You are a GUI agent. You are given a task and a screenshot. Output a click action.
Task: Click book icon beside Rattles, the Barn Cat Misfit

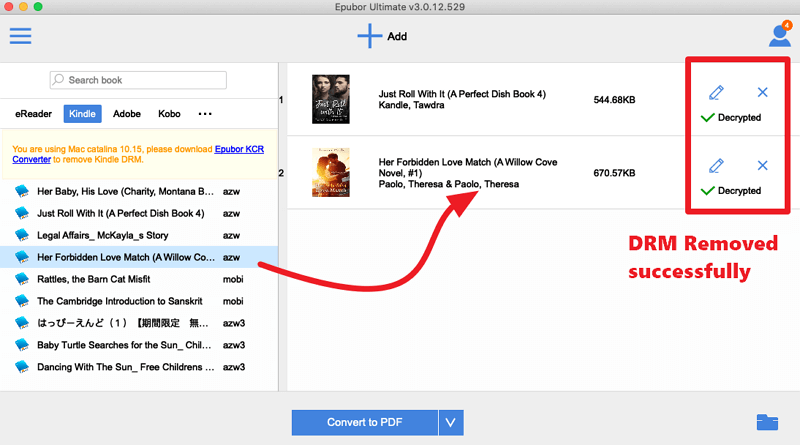coord(22,279)
